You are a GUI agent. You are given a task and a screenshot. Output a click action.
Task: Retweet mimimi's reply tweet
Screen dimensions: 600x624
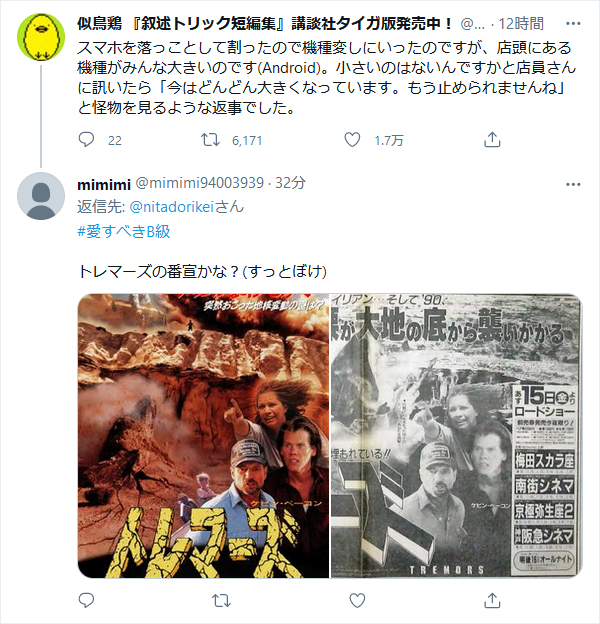coord(221,600)
